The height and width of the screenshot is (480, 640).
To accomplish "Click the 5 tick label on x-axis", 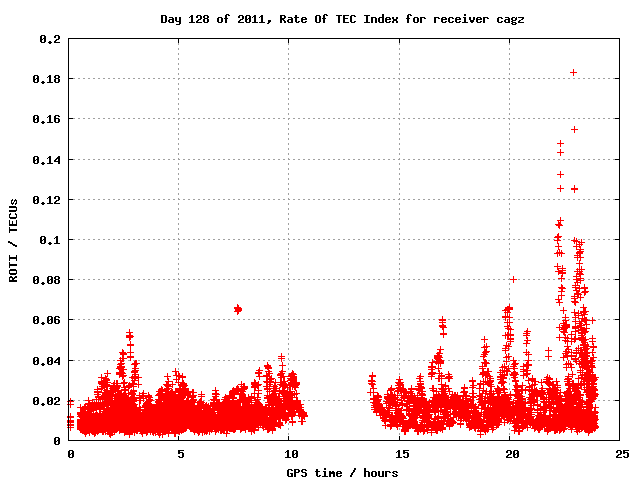I will point(180,454).
